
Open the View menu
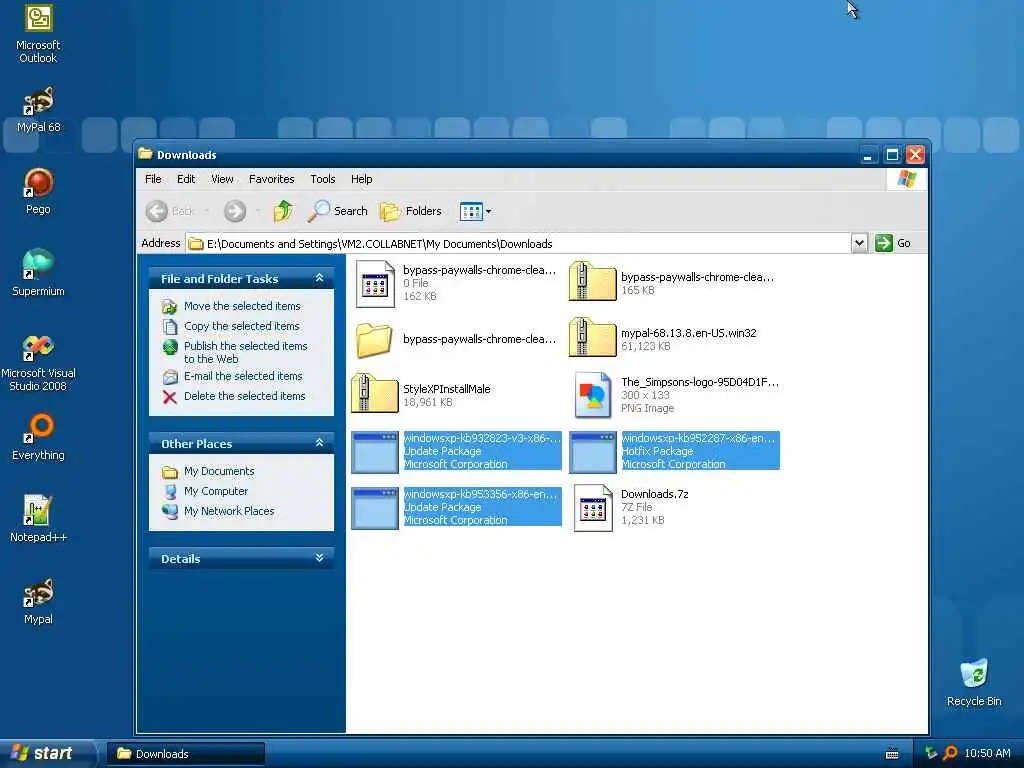point(222,179)
